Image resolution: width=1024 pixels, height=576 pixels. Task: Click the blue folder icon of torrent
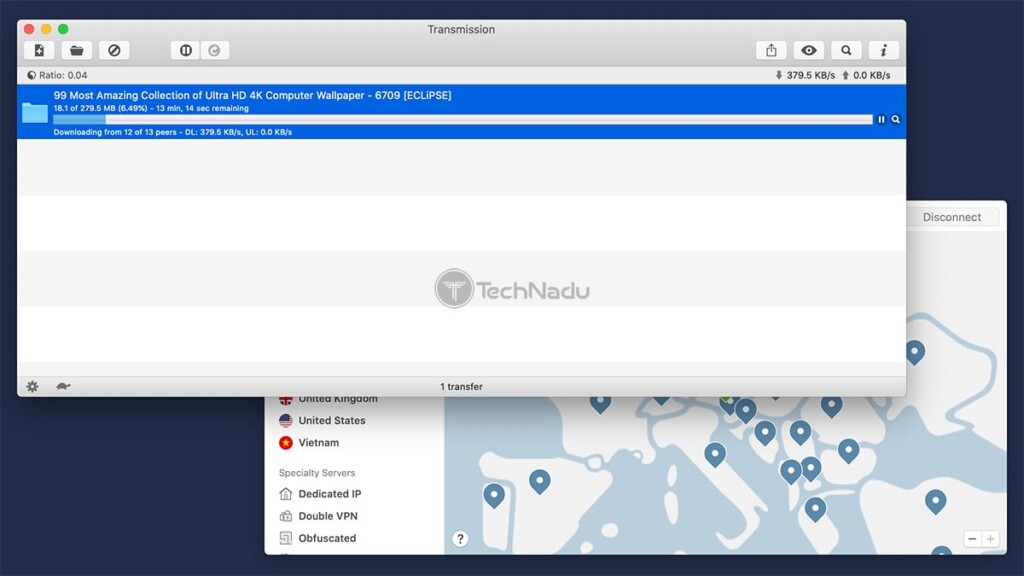pyautogui.click(x=35, y=112)
